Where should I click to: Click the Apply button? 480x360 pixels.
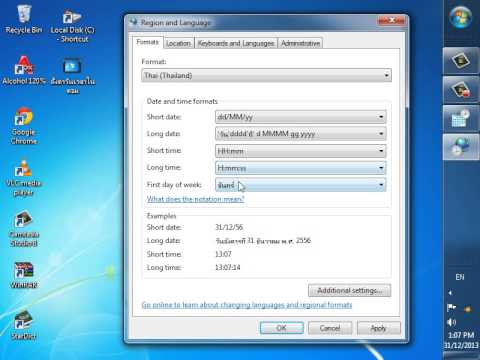[x=379, y=328]
